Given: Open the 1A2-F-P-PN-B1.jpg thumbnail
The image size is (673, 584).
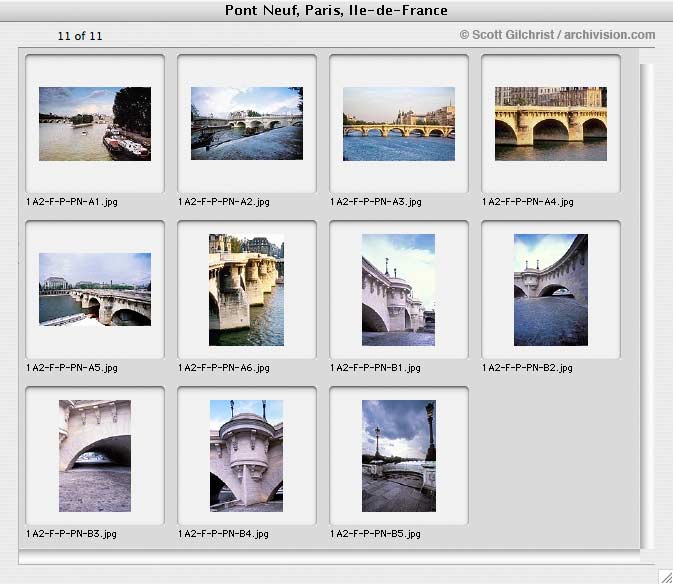Looking at the screenshot, I should (x=398, y=290).
